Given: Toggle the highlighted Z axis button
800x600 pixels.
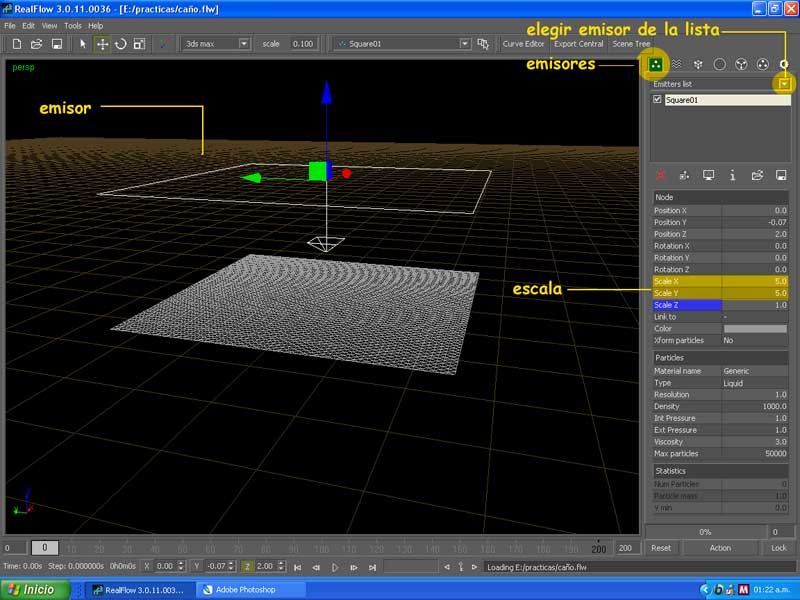Looking at the screenshot, I should [247, 566].
